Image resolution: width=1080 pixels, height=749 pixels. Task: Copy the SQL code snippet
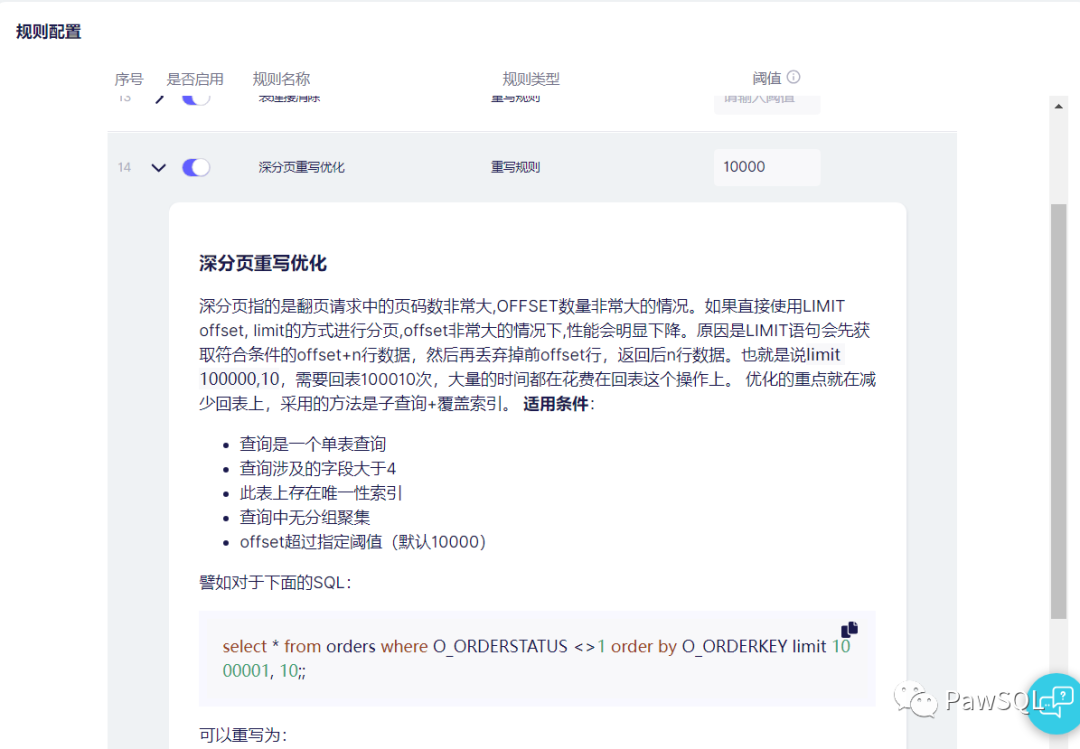849,629
